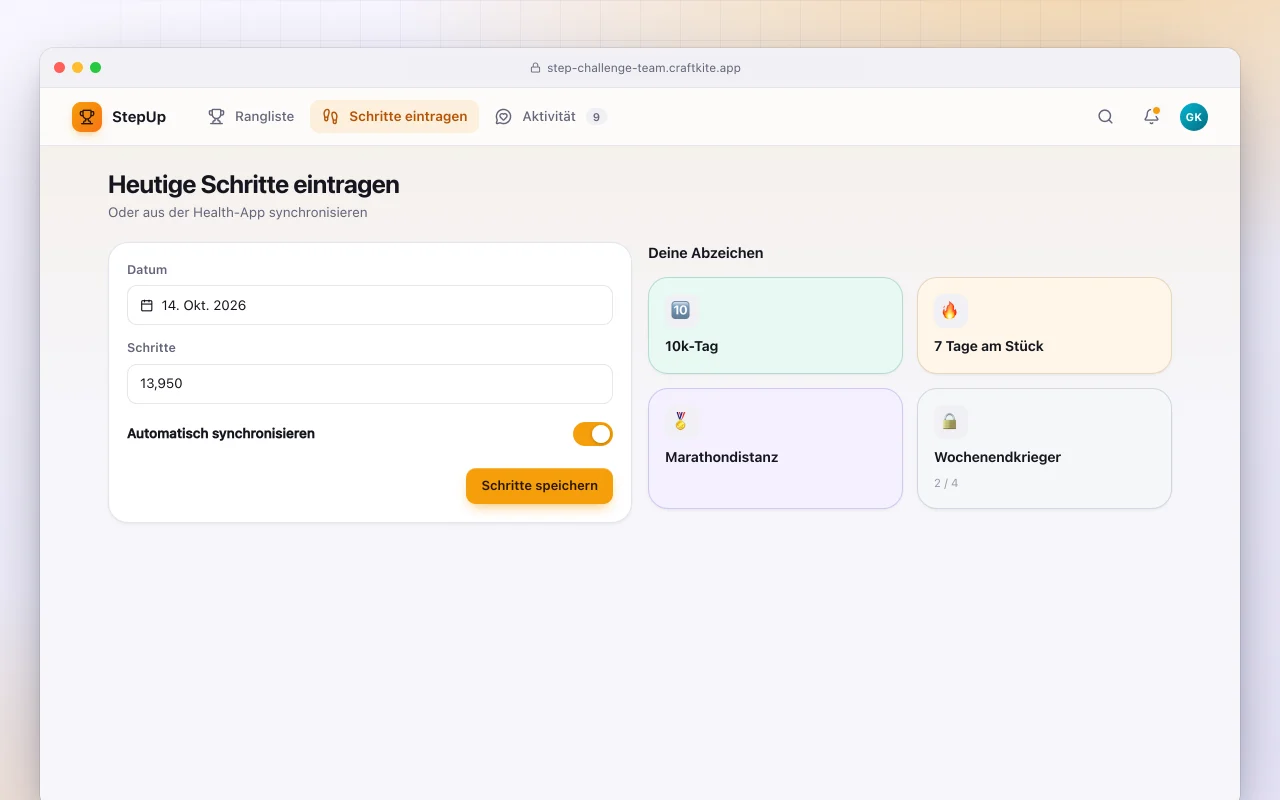Click the 7 Tage am Stück title
This screenshot has height=800, width=1280.
(x=989, y=346)
